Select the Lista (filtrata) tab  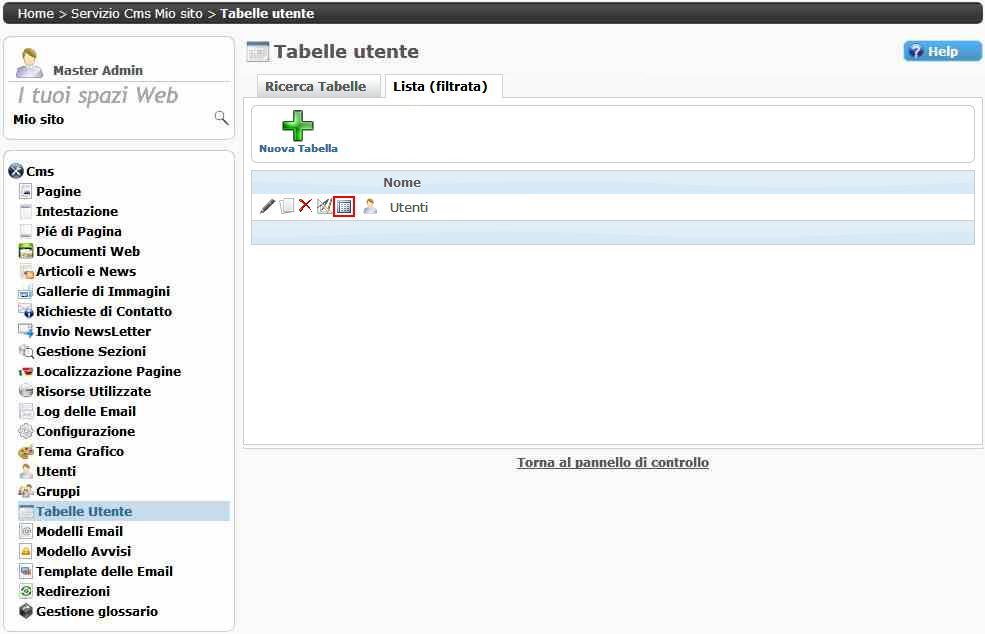(440, 87)
